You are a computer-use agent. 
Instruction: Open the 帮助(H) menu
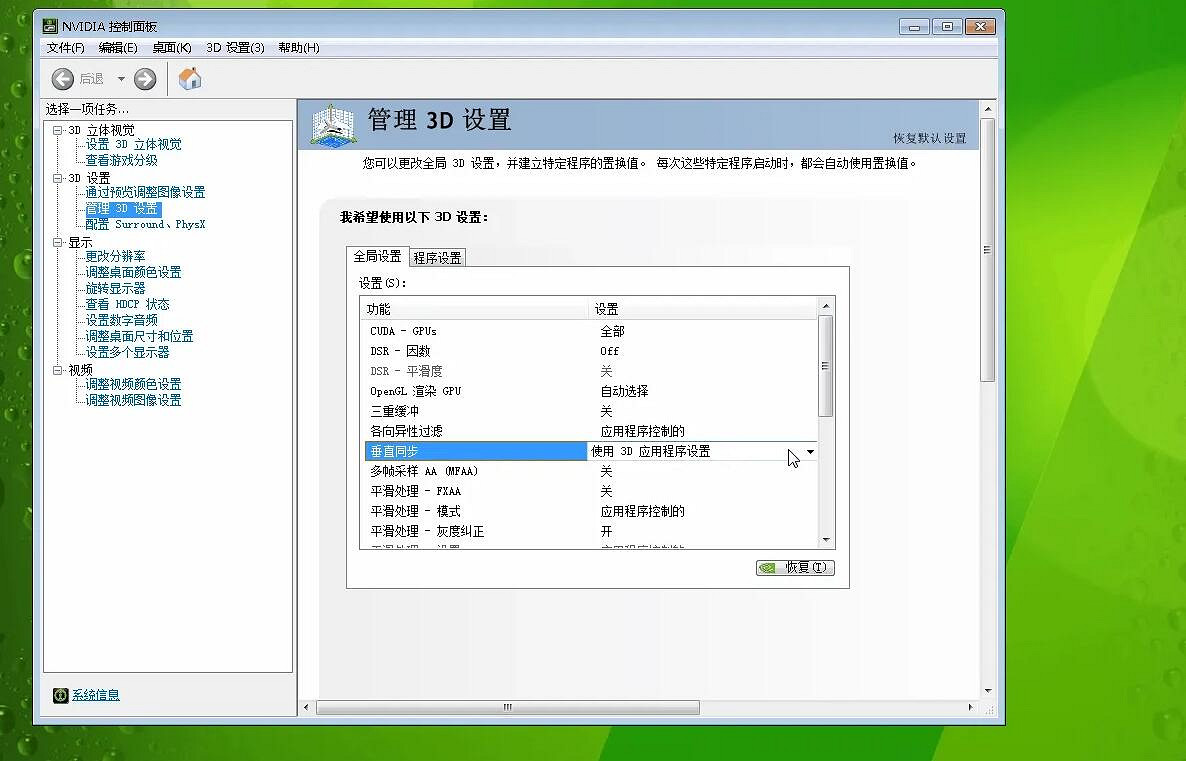click(296, 47)
